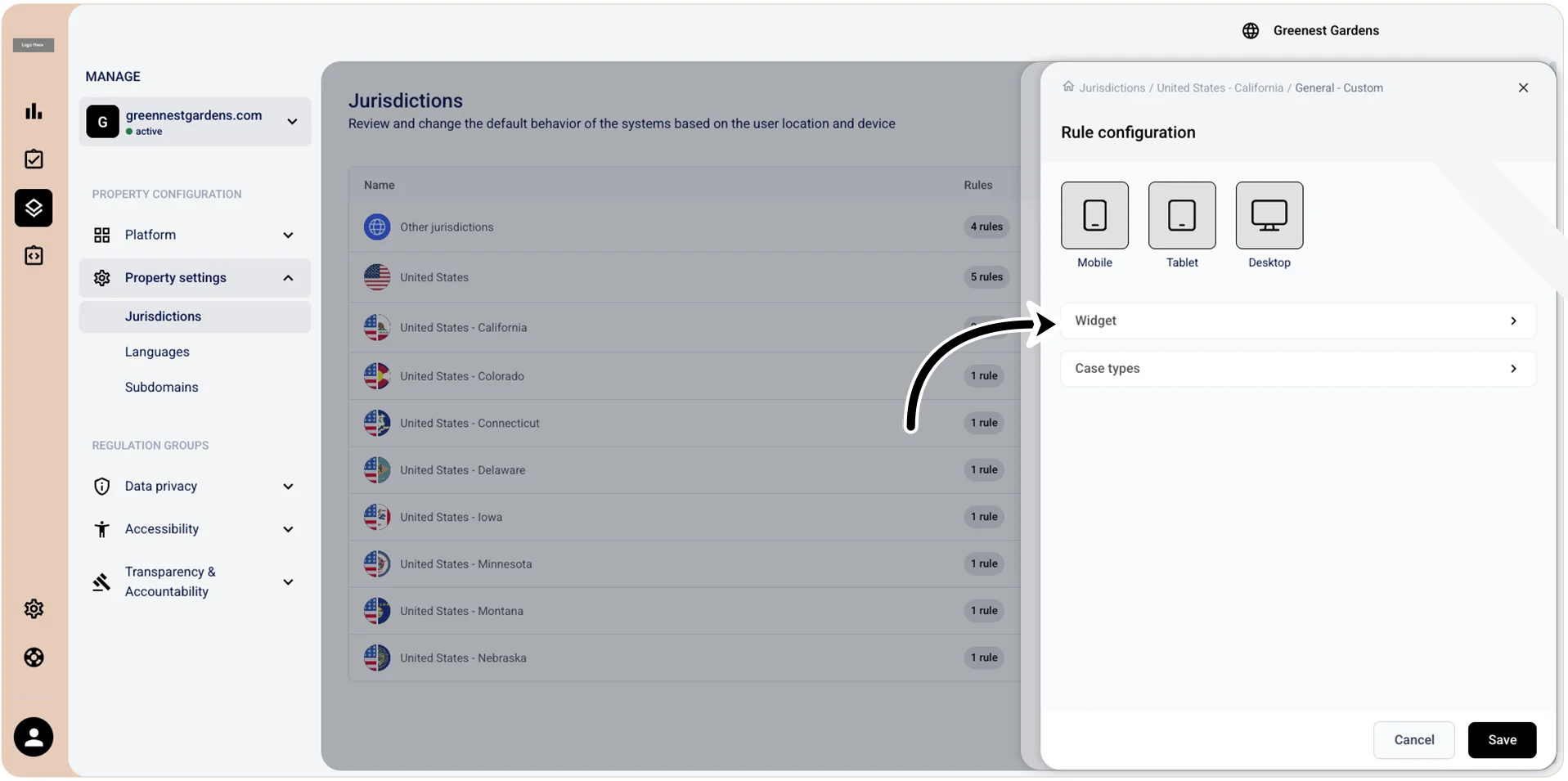Click the Colorado flag icon

click(x=377, y=376)
